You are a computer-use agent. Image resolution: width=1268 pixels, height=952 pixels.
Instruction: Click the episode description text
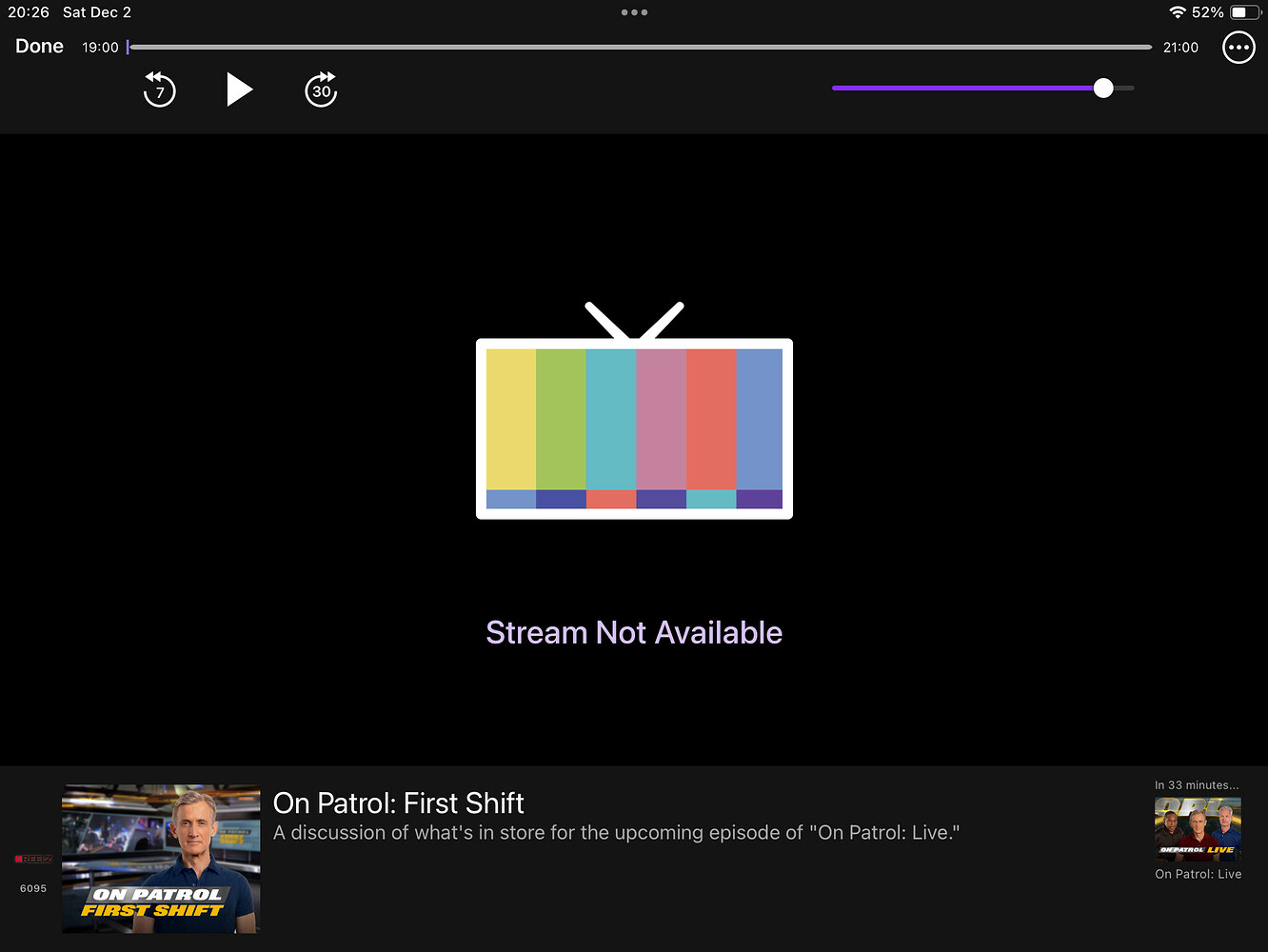(616, 832)
